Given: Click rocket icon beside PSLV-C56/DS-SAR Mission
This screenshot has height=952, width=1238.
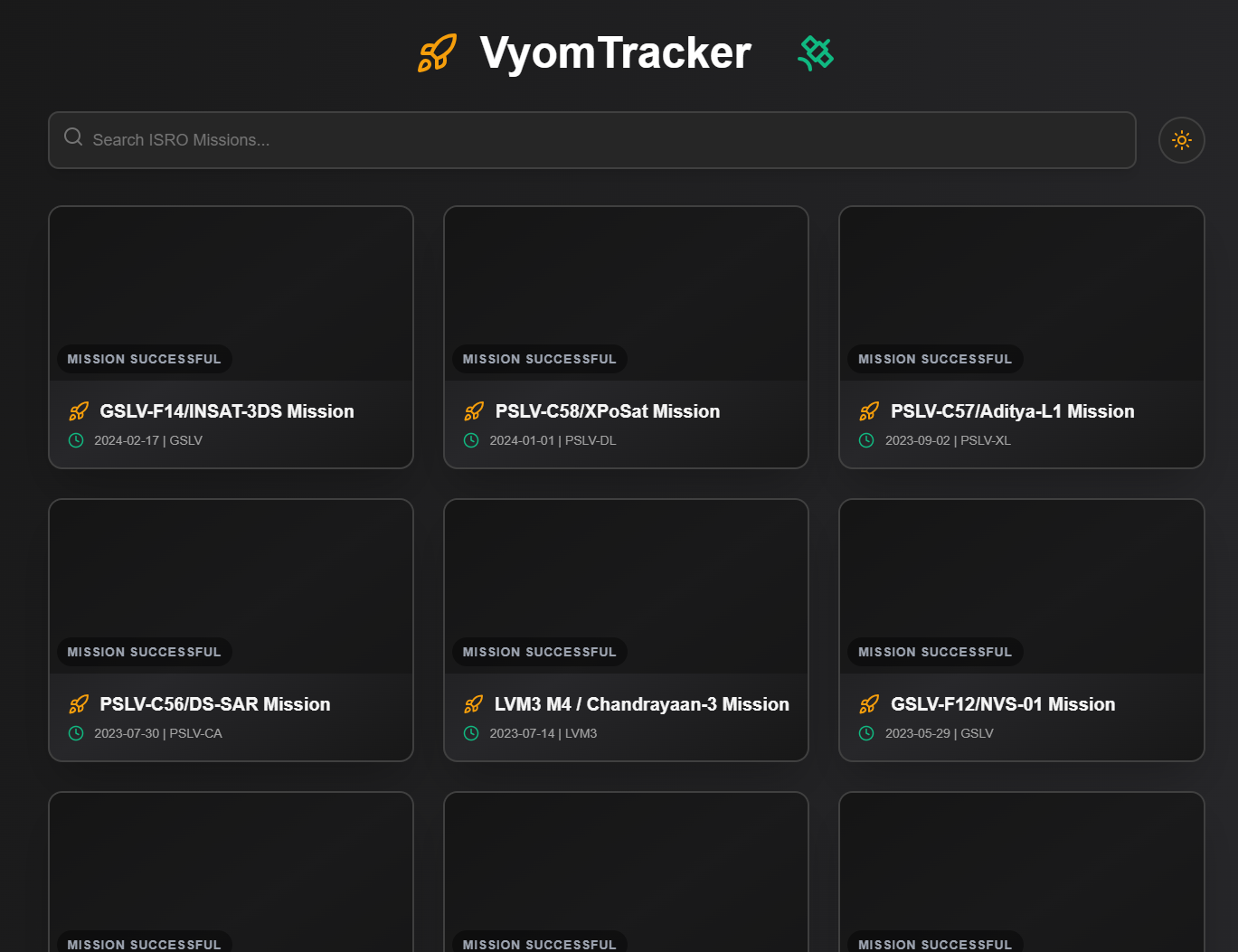Looking at the screenshot, I should 79,704.
